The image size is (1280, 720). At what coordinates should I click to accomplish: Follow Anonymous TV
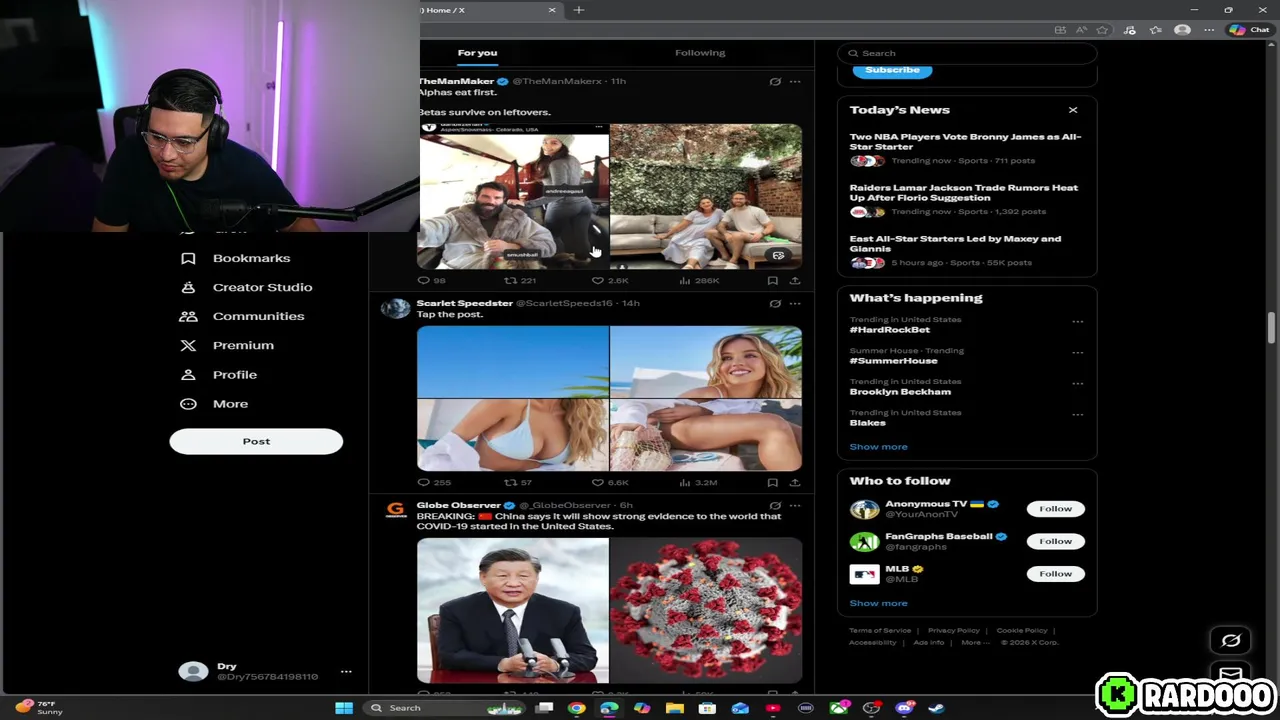coord(1055,509)
